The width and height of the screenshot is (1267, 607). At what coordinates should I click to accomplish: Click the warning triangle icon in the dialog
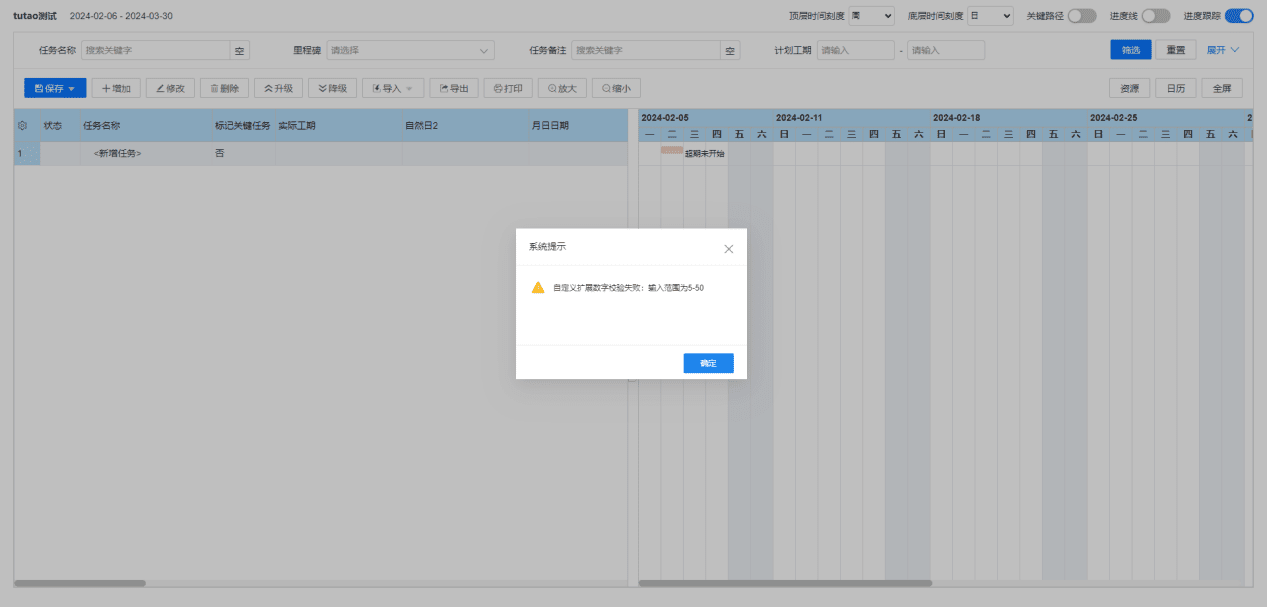538,287
